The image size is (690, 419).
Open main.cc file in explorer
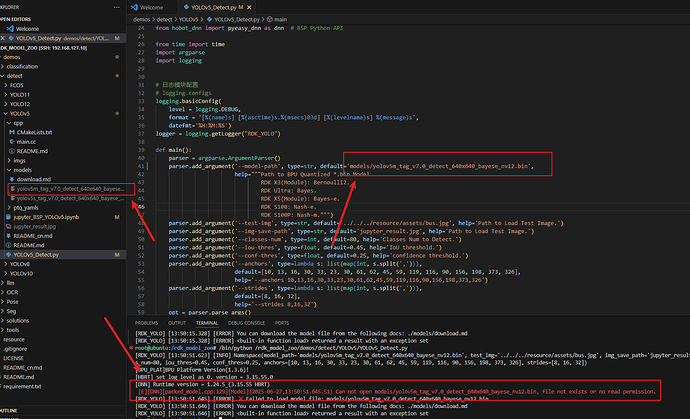coord(26,142)
